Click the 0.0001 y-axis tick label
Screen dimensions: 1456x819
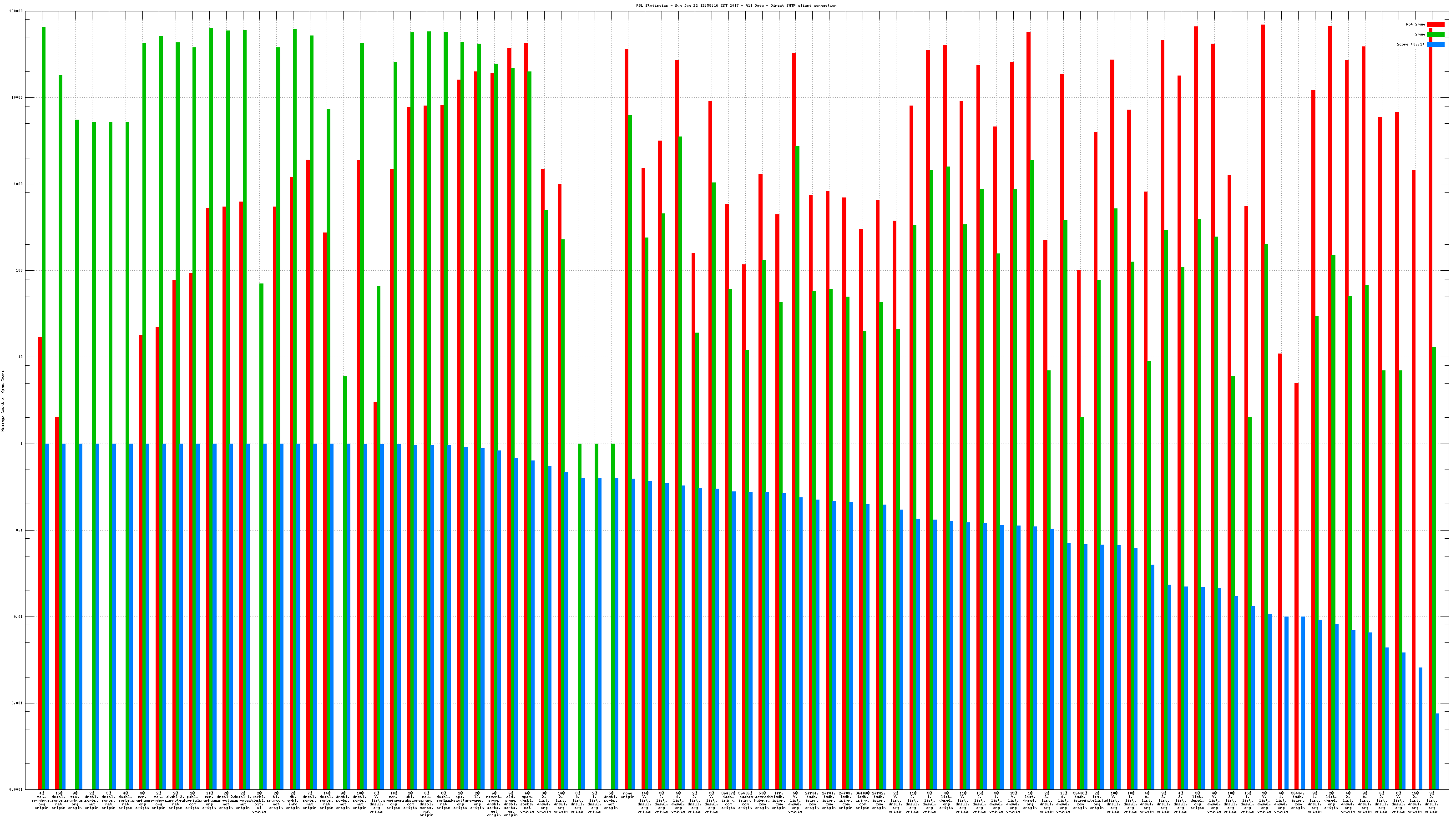16,789
